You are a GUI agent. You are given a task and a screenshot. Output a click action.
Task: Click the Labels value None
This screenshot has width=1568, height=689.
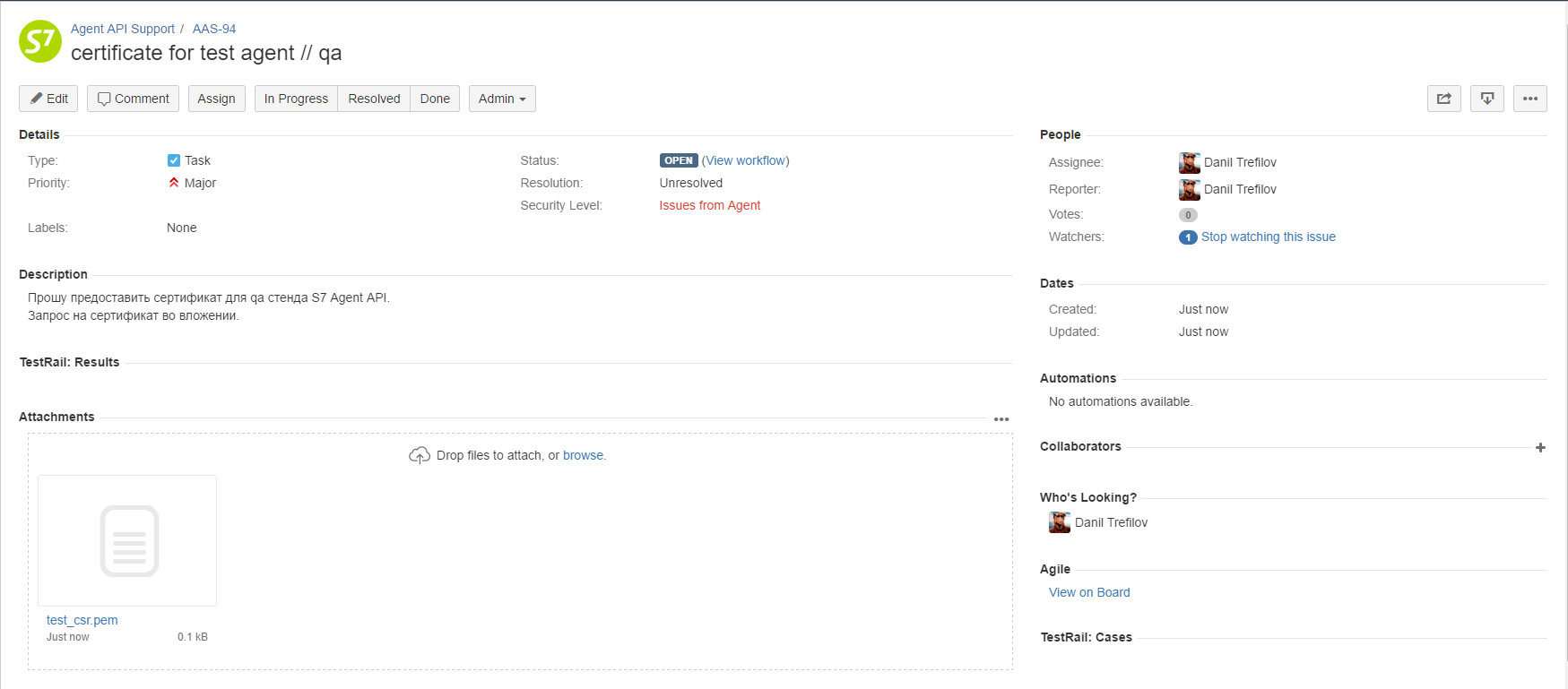click(x=181, y=228)
